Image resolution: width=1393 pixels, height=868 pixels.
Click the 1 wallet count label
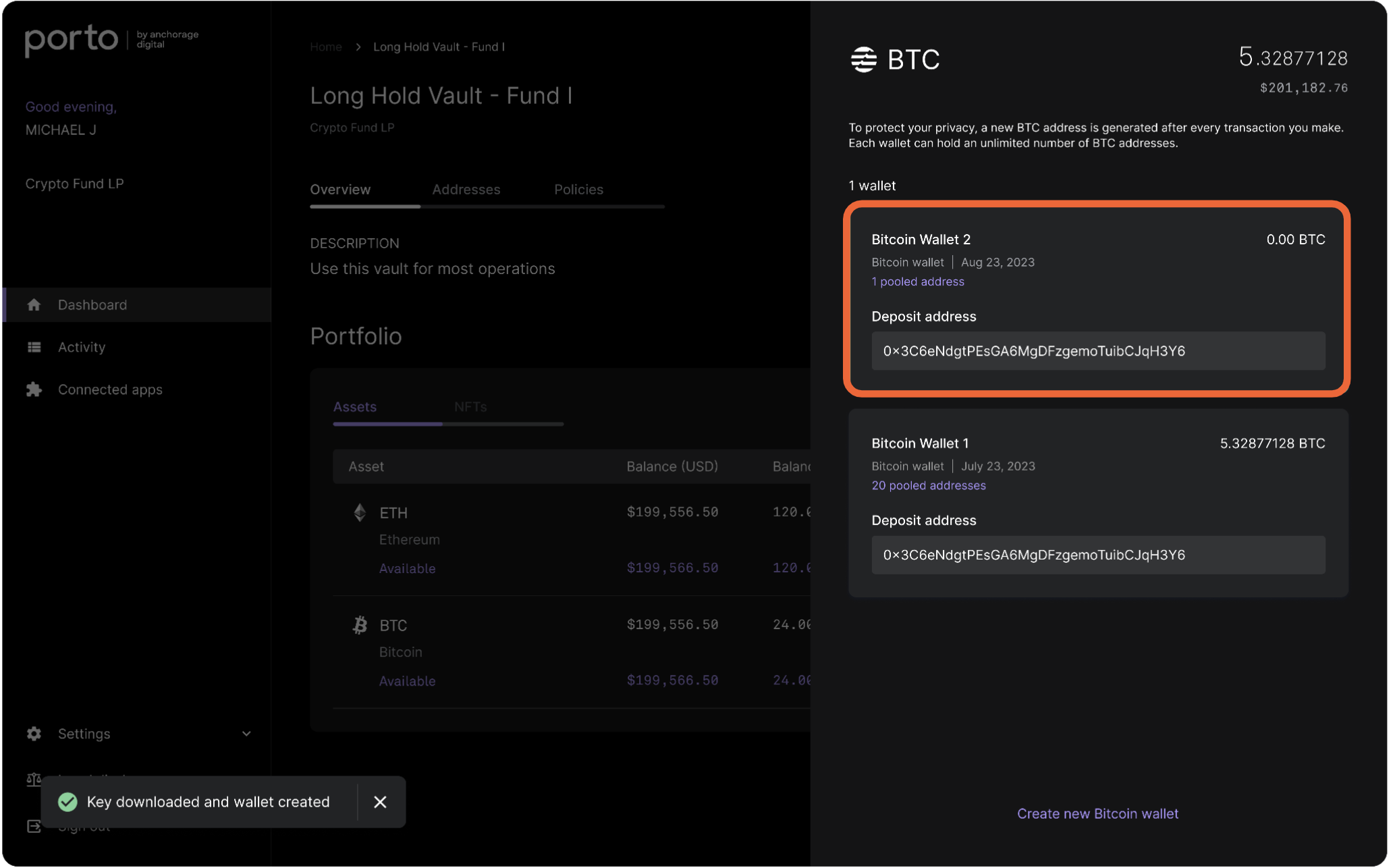[x=872, y=186]
